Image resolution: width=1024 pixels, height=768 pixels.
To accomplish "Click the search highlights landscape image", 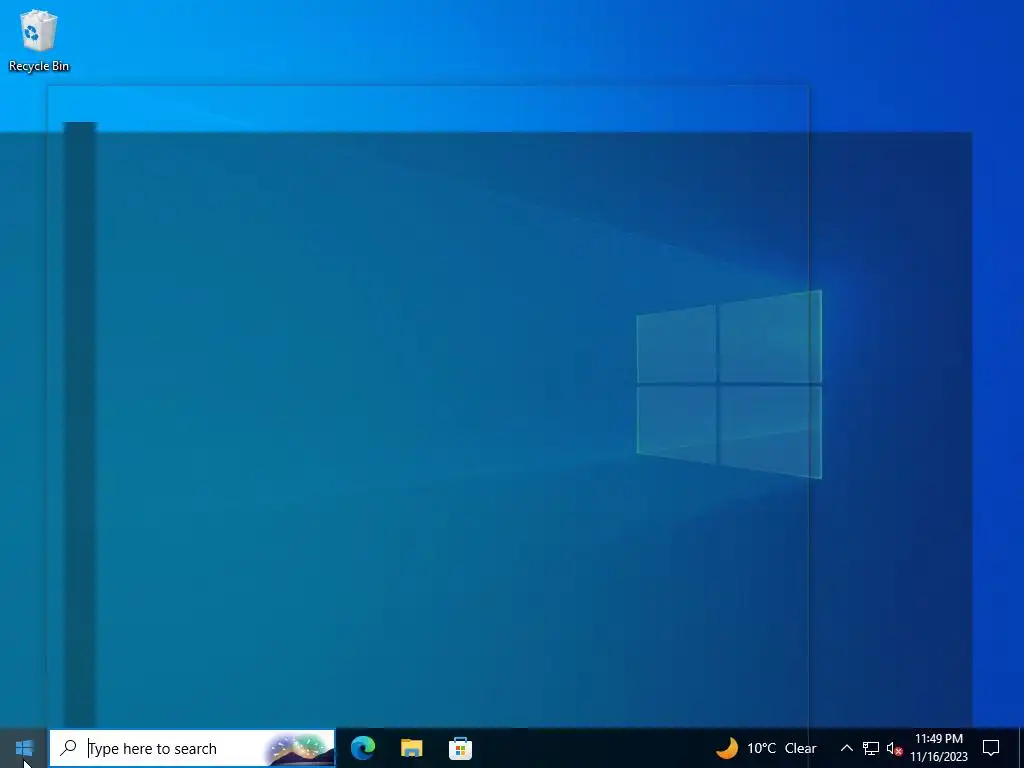I will pyautogui.click(x=300, y=749).
